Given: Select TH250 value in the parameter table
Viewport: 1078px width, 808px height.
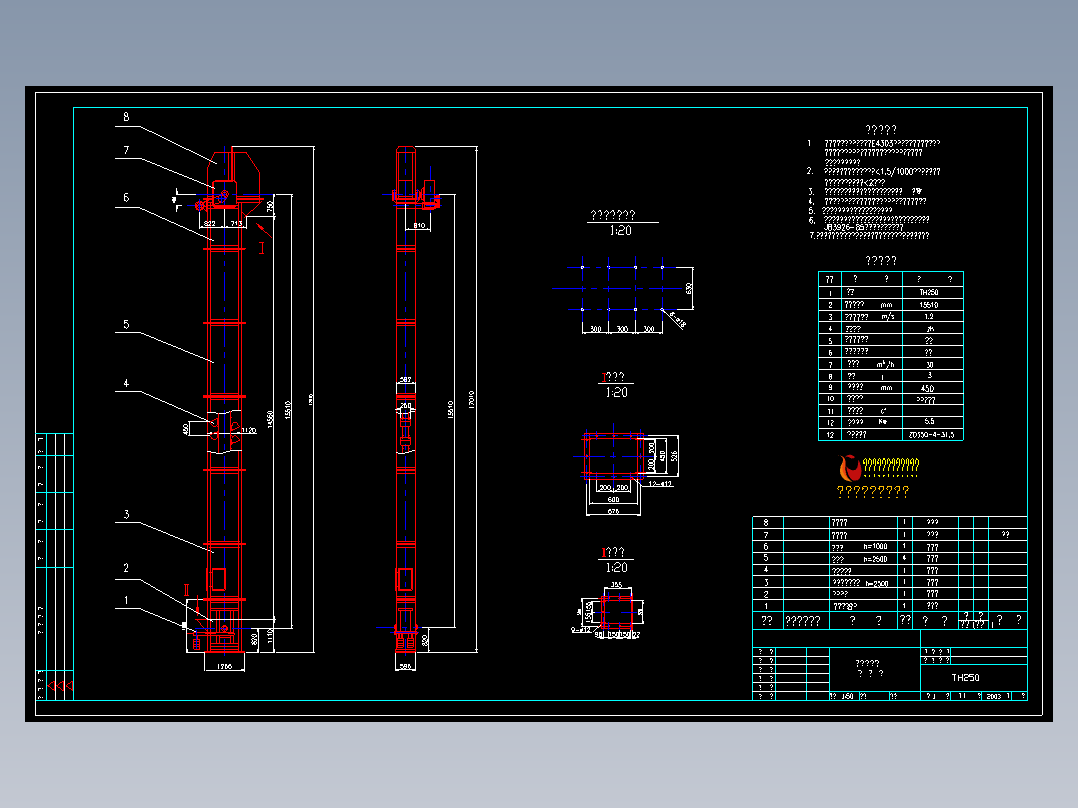Looking at the screenshot, I should [x=929, y=292].
